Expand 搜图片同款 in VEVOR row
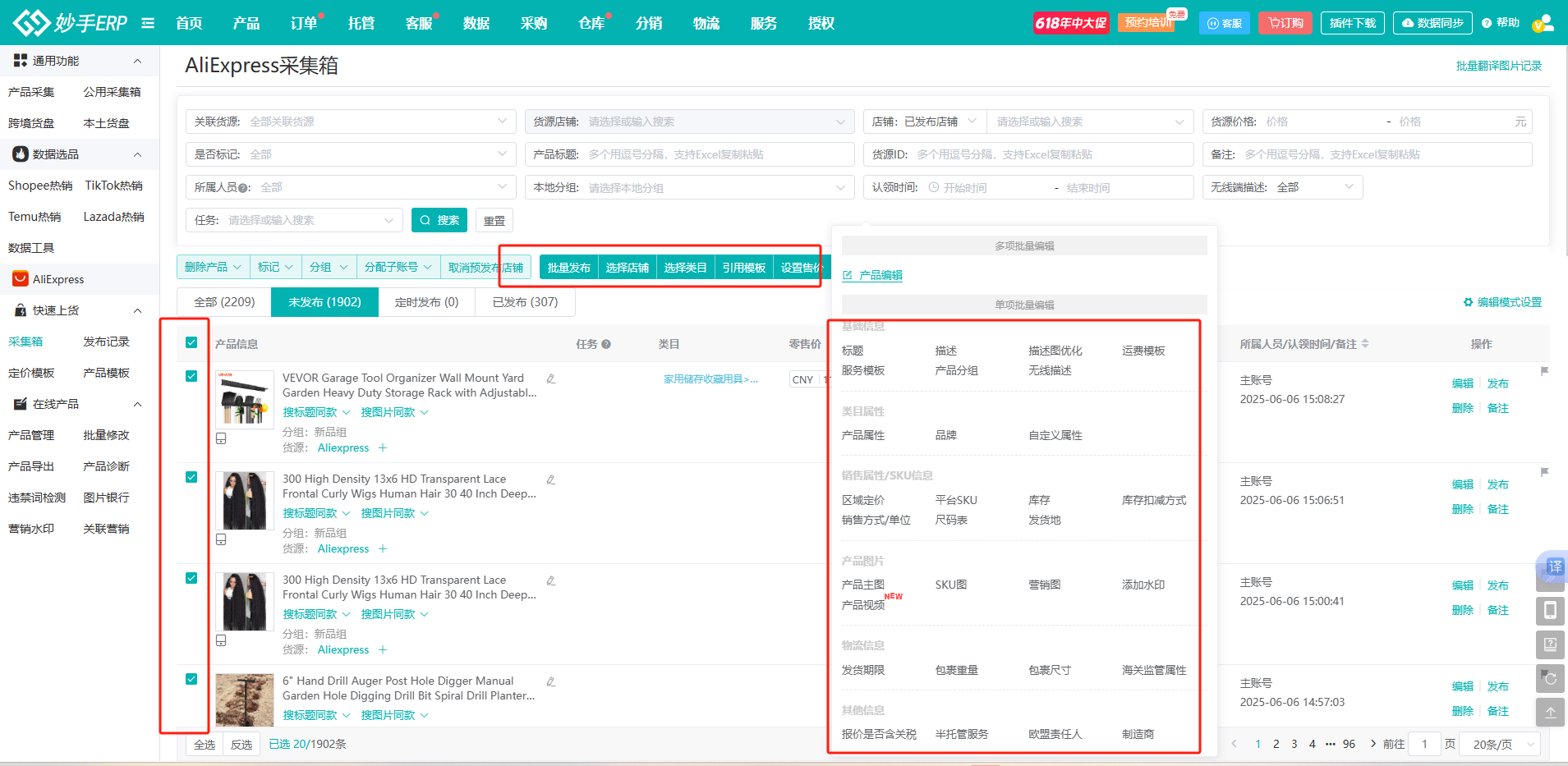This screenshot has width=1568, height=766. [x=394, y=412]
